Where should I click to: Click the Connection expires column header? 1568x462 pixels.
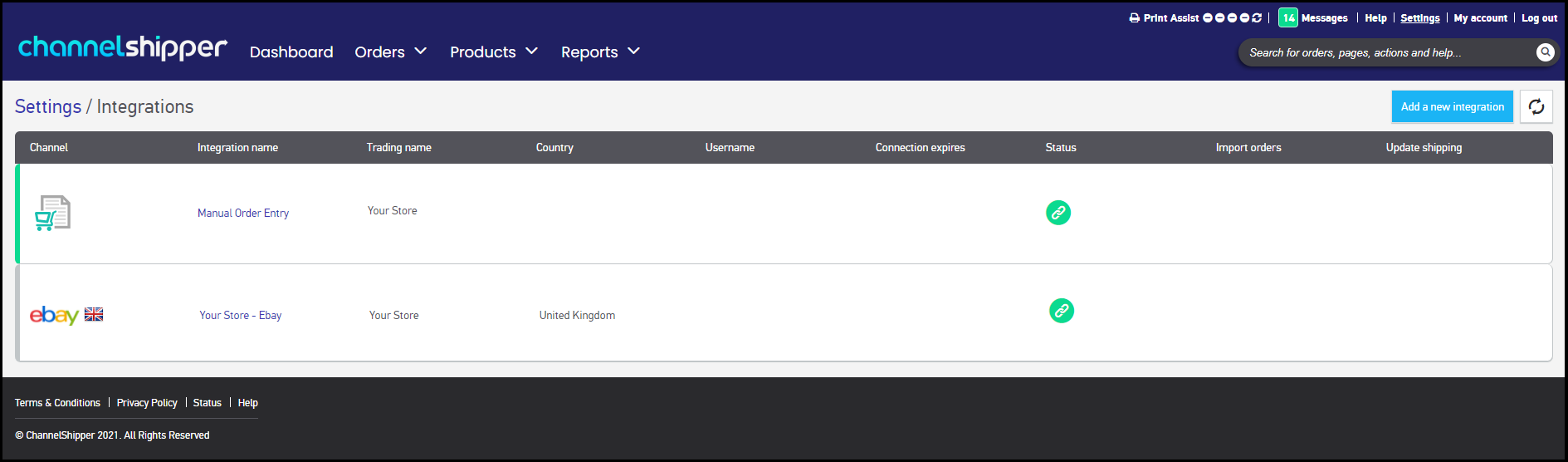point(921,147)
